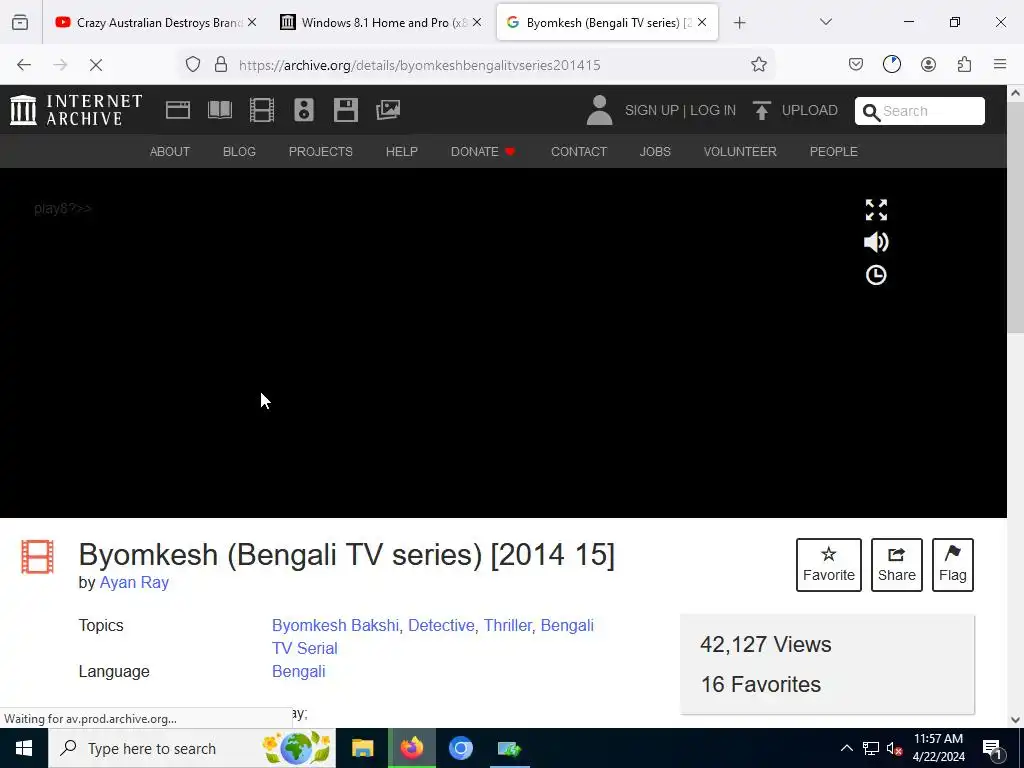The image size is (1024, 768).
Task: Click the SIGN UP link
Action: coord(652,110)
